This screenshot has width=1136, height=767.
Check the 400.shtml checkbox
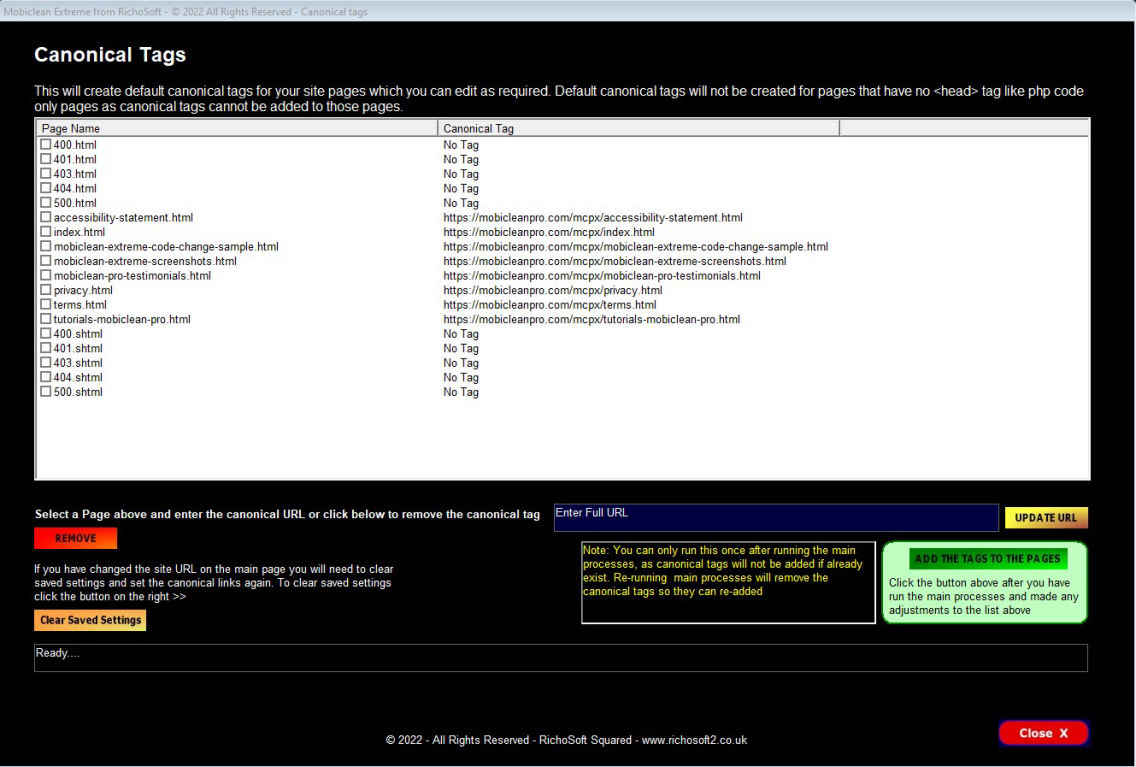point(46,334)
